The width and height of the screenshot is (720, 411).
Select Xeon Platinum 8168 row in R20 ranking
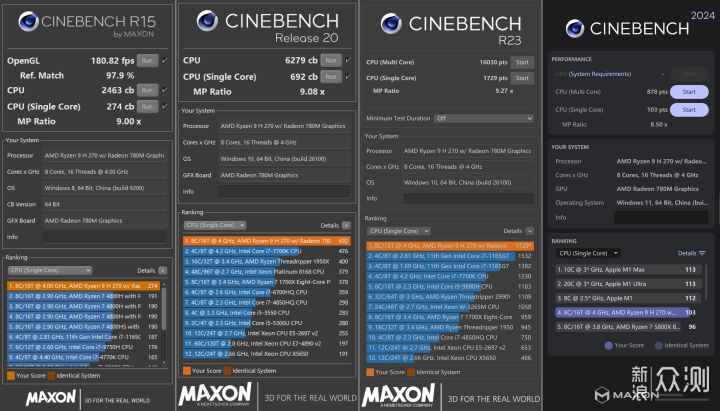(267, 272)
